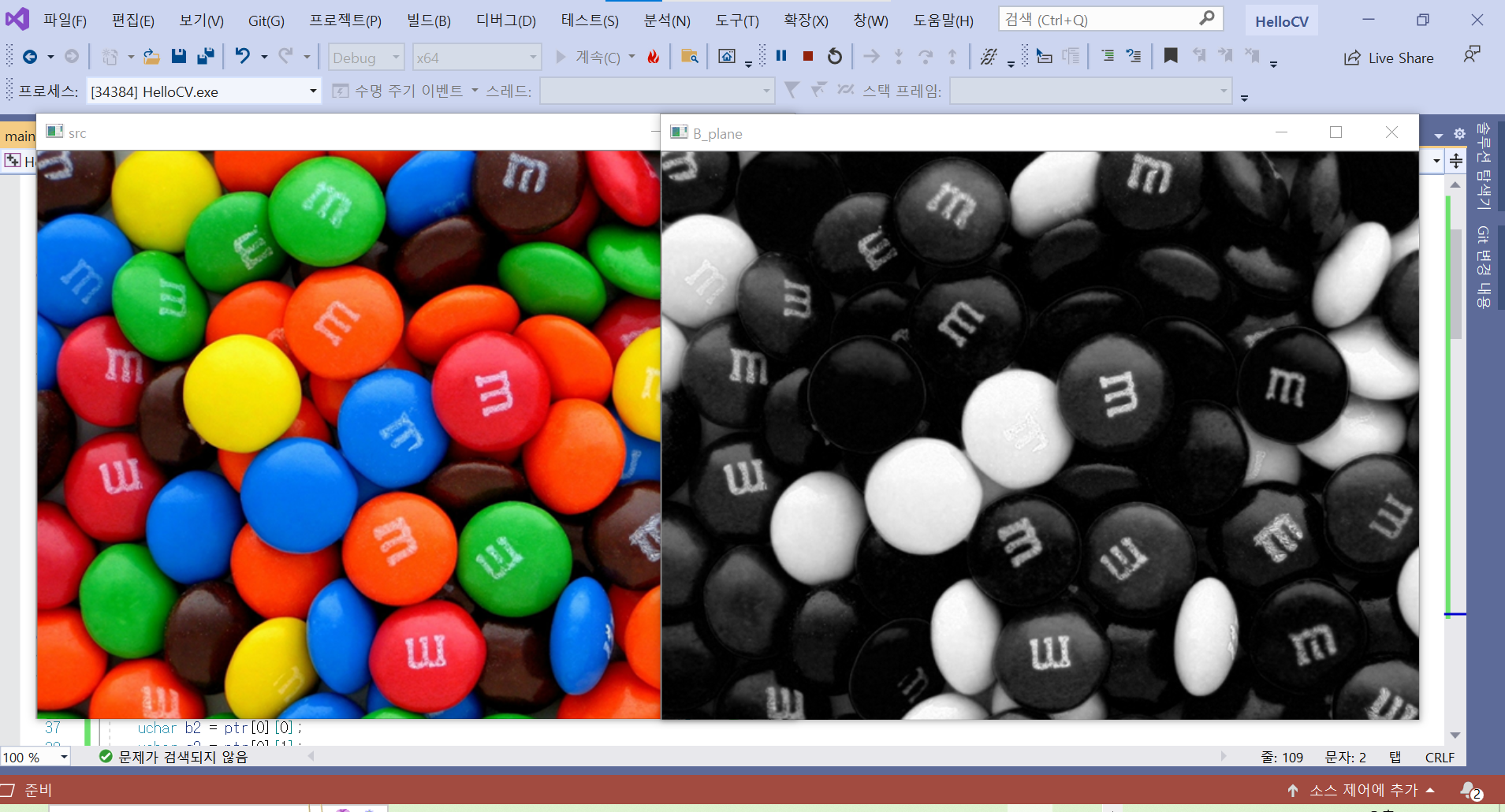
Task: Click the Step Over icon
Action: coord(926,56)
